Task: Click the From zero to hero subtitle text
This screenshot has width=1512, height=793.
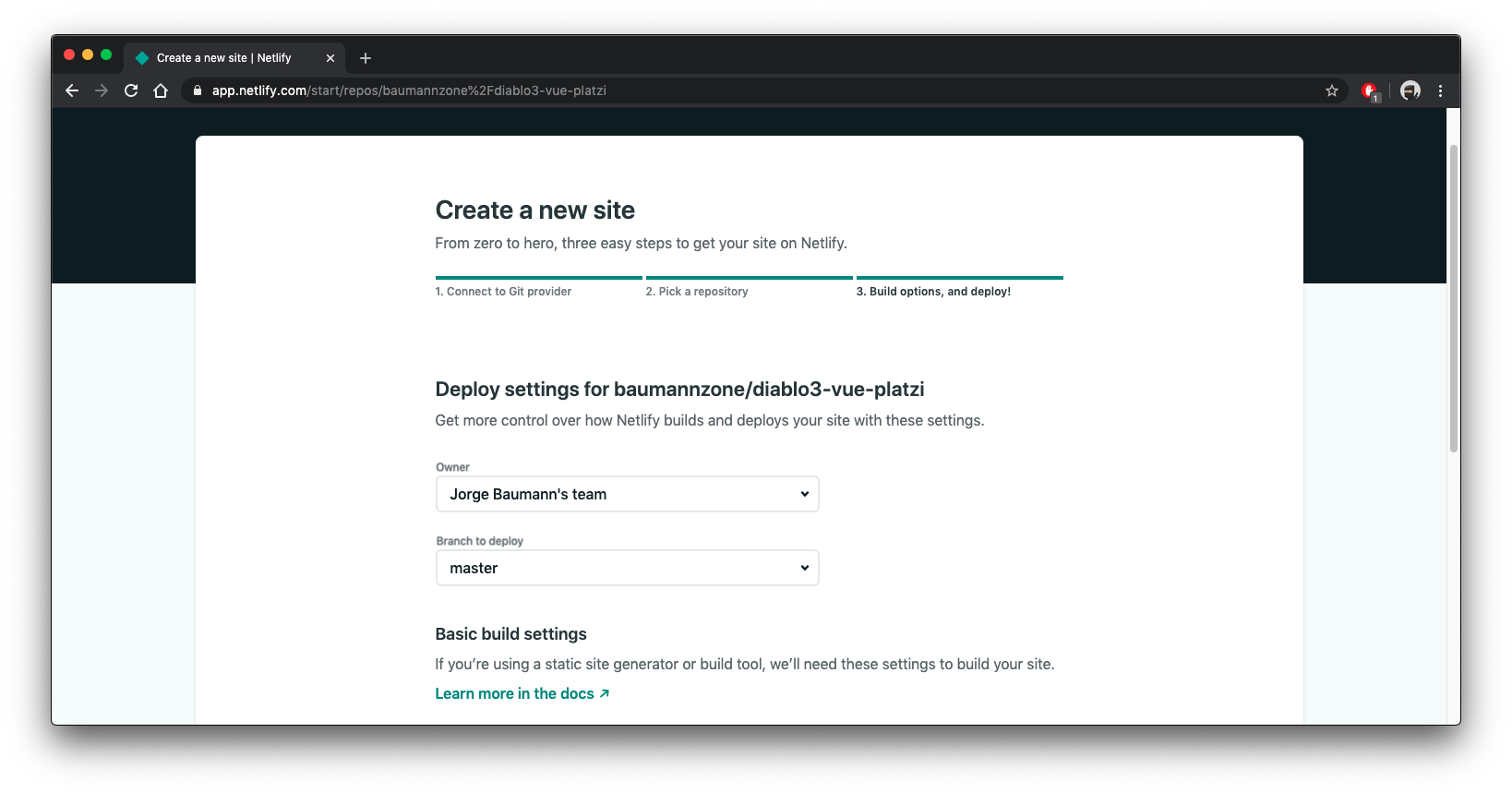Action: tap(642, 244)
